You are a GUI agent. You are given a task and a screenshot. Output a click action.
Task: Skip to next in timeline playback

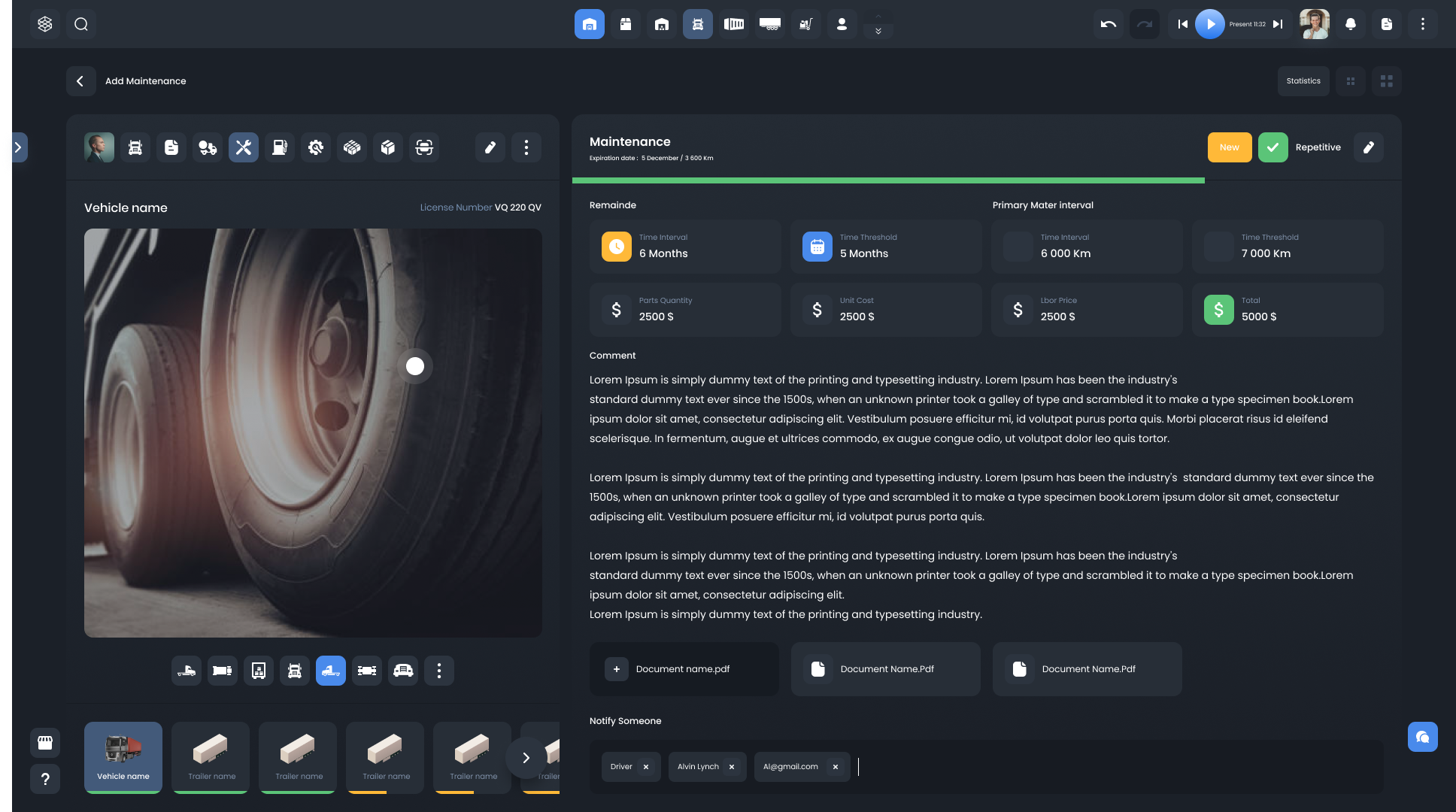[x=1278, y=24]
